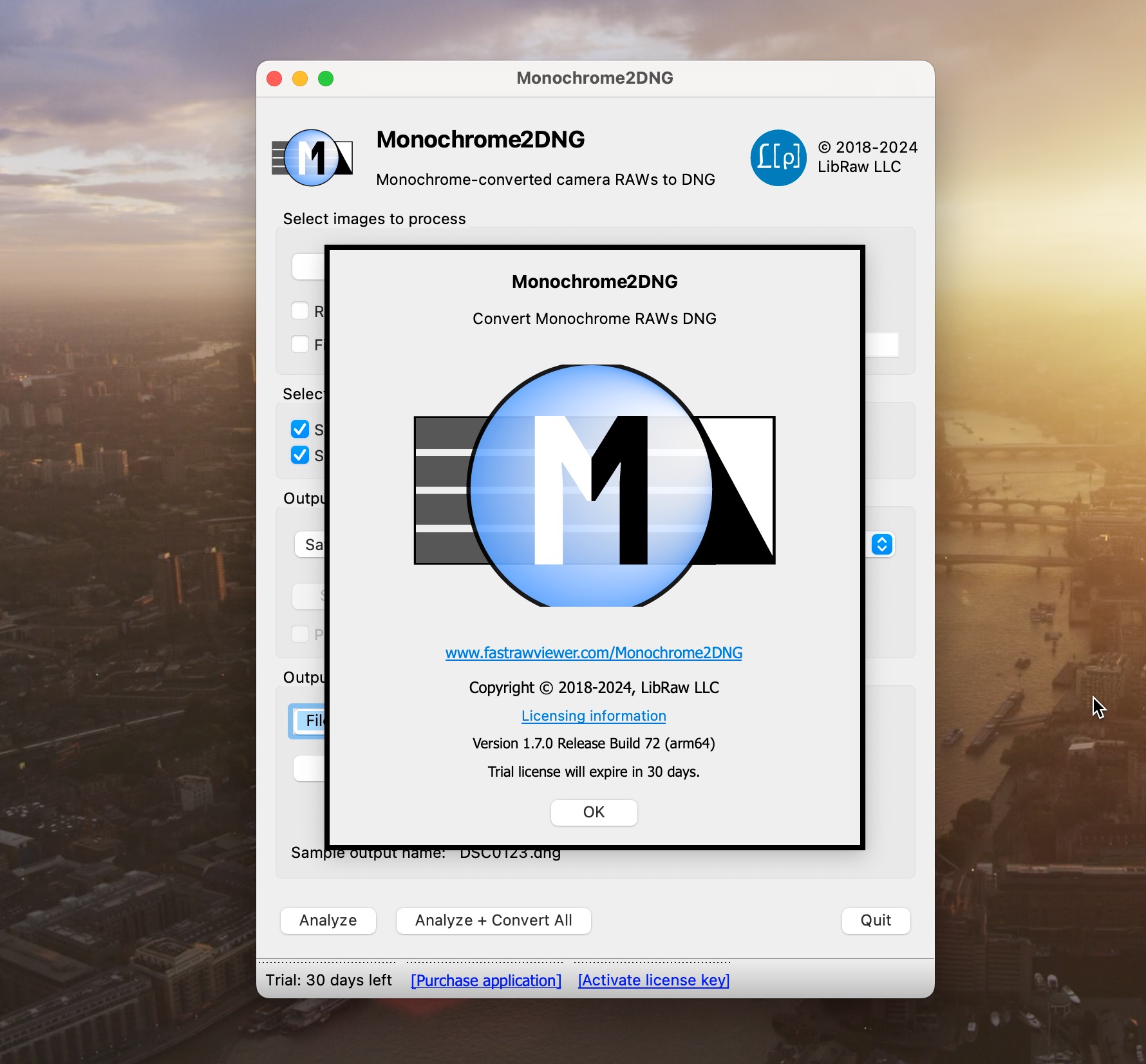Screen dimensions: 1146x1064
Task: Quit the application with the Quit button
Action: 876,920
